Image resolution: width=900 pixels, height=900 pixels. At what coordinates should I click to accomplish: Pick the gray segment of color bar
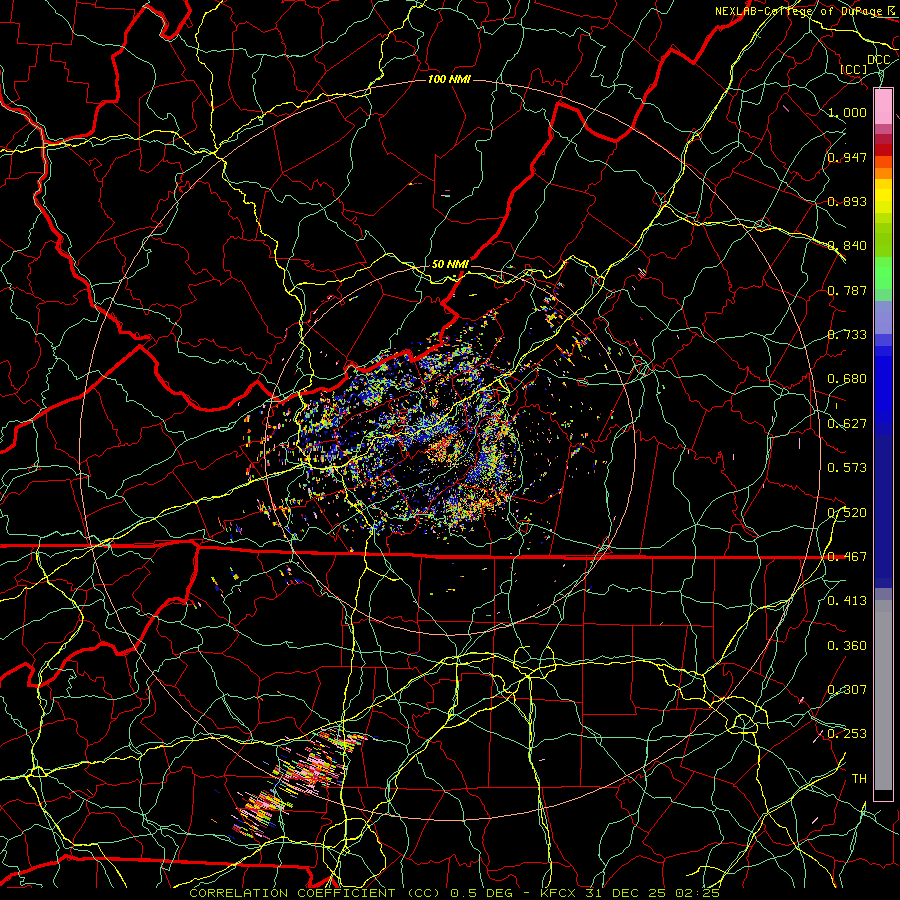click(x=883, y=695)
